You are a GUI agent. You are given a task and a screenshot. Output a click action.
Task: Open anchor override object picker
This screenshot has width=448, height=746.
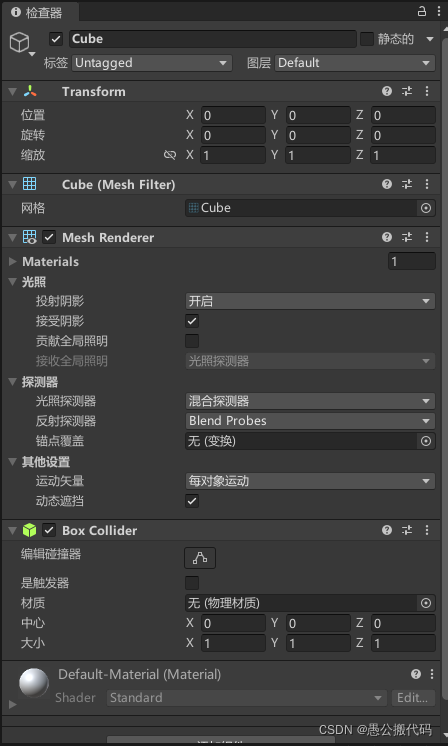[426, 441]
